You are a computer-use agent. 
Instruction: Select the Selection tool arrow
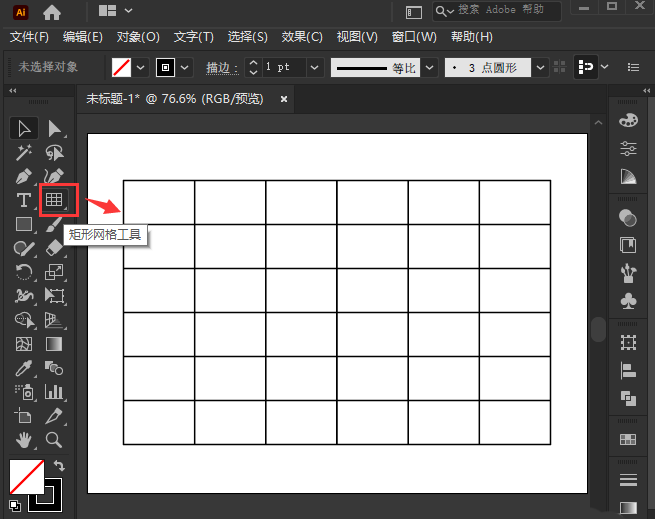(24, 128)
